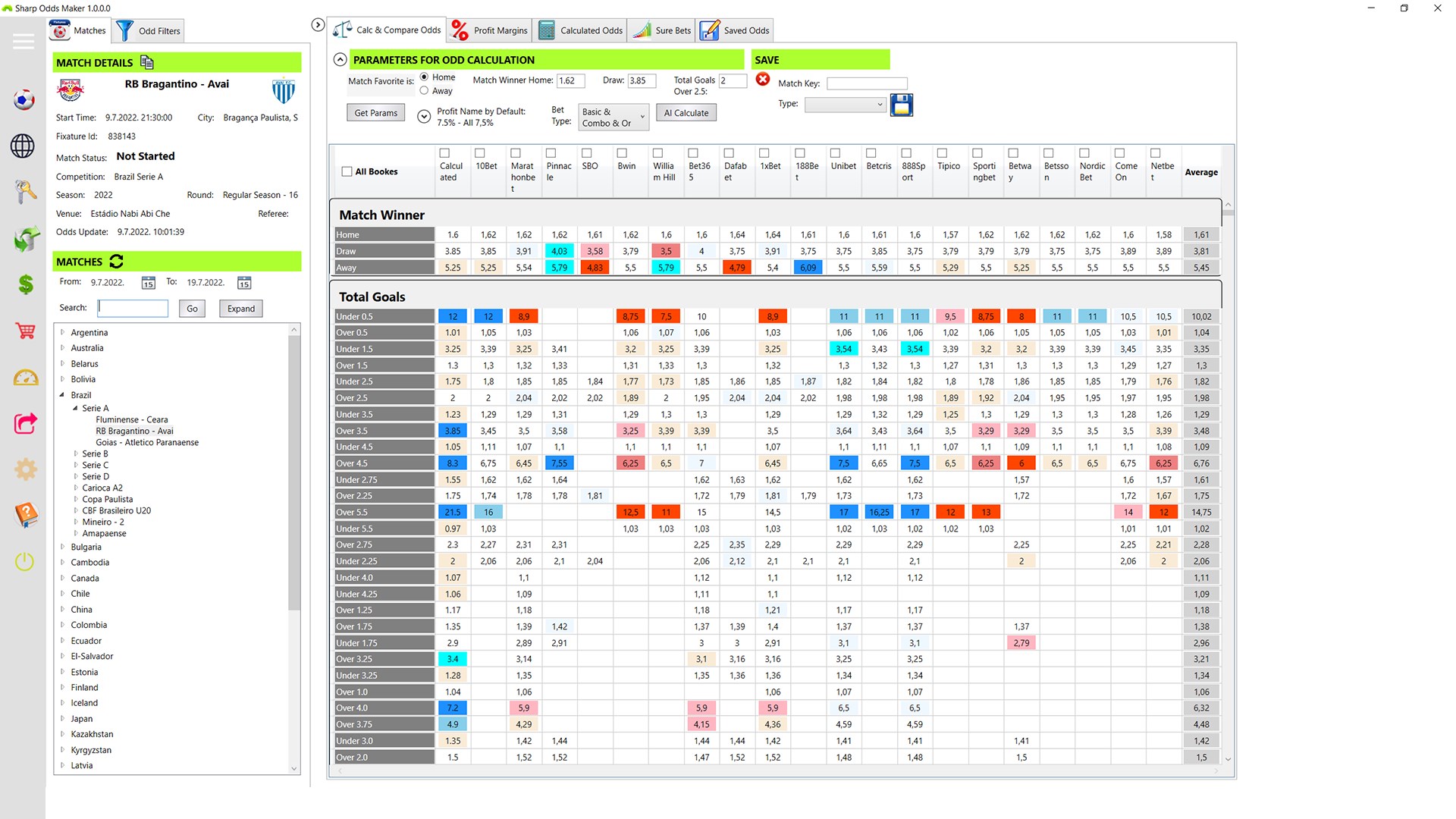The width and height of the screenshot is (1456, 819).
Task: Select the Away favorite radio button
Action: point(424,90)
